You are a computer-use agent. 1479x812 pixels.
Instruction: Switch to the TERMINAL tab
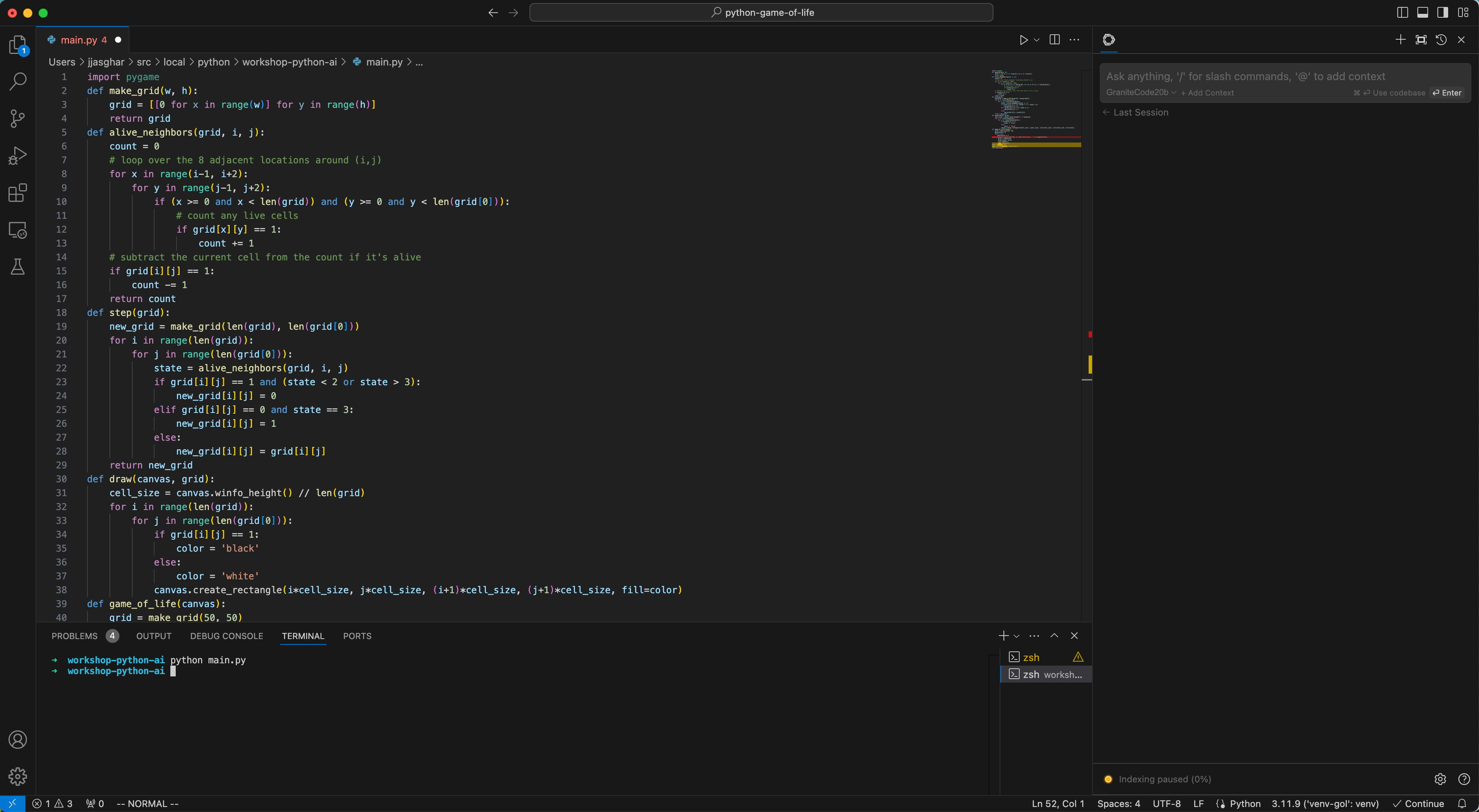(x=303, y=636)
